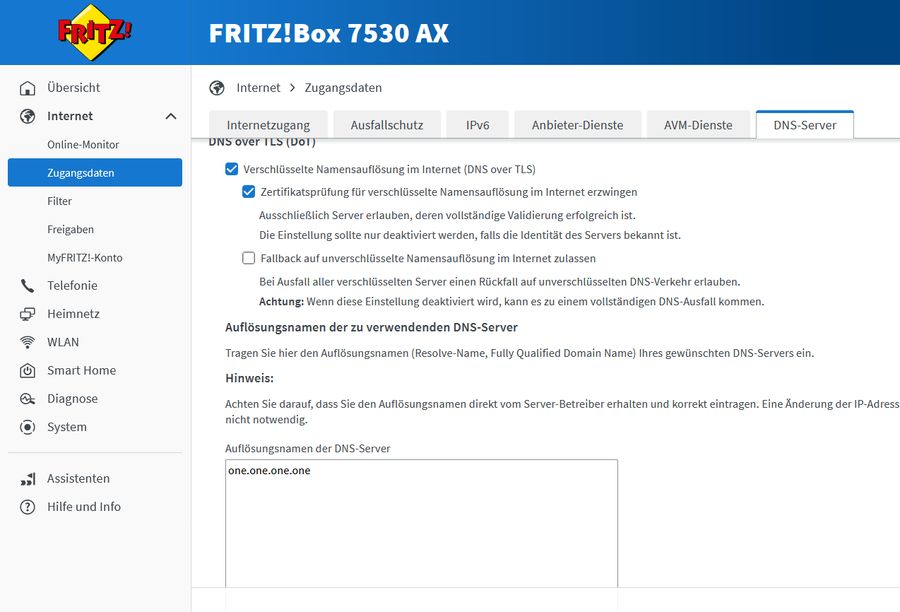900x612 pixels.
Task: Click the System icon in the sidebar
Action: click(28, 427)
